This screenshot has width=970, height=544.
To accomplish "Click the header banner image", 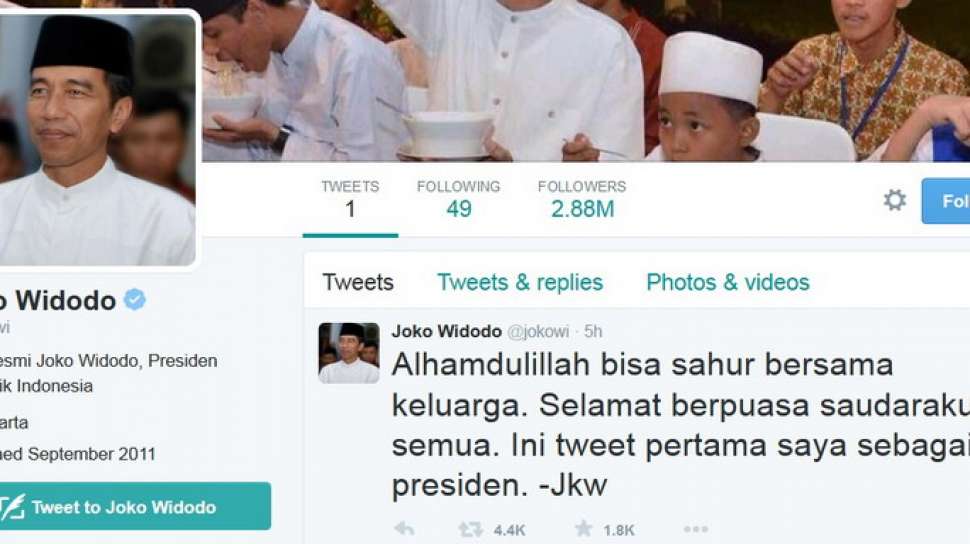I will [586, 80].
